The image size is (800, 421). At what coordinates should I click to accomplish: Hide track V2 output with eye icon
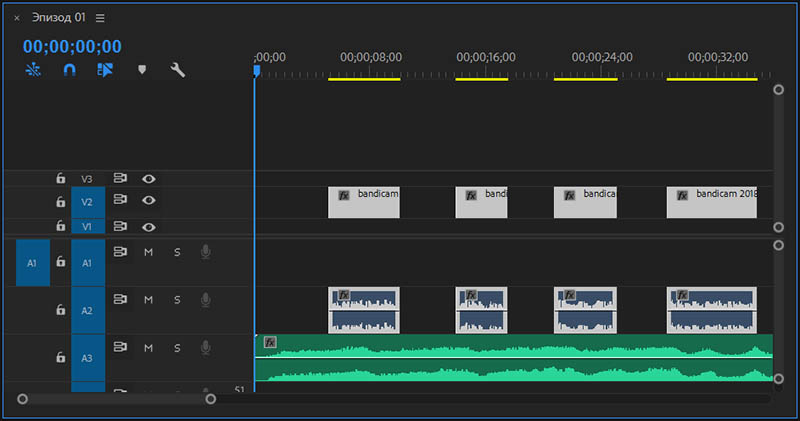(148, 200)
